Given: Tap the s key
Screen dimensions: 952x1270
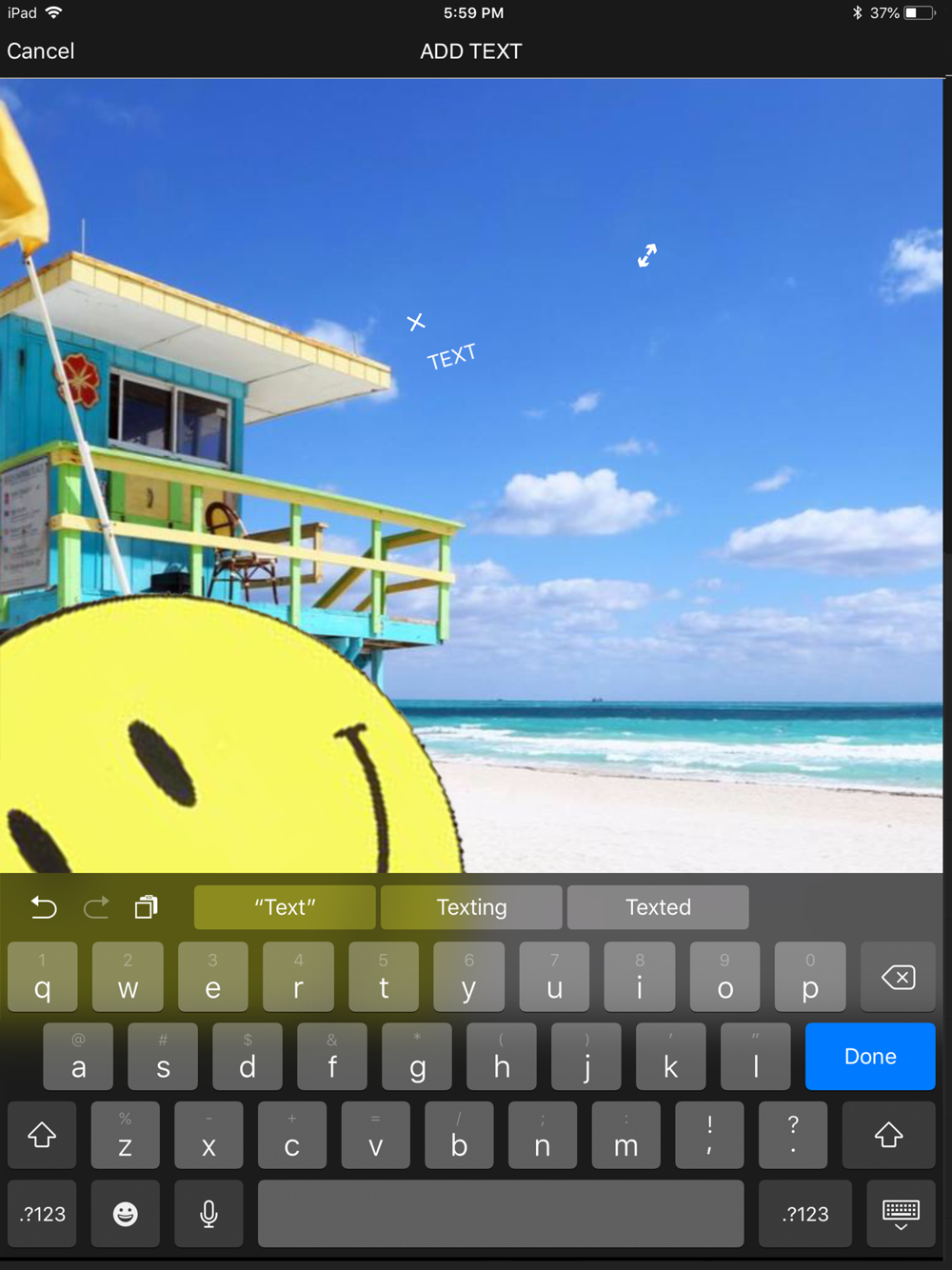Looking at the screenshot, I should click(x=163, y=1057).
